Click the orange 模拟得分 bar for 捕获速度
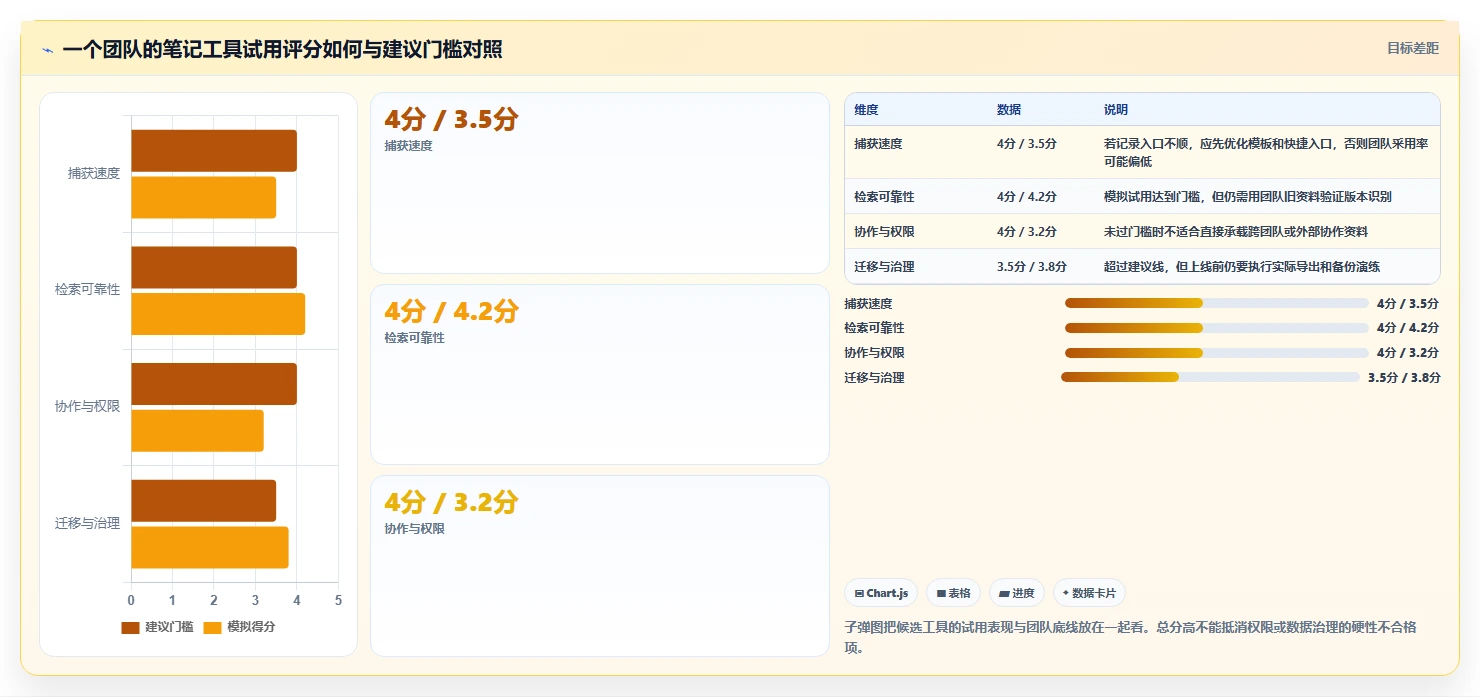 point(203,197)
